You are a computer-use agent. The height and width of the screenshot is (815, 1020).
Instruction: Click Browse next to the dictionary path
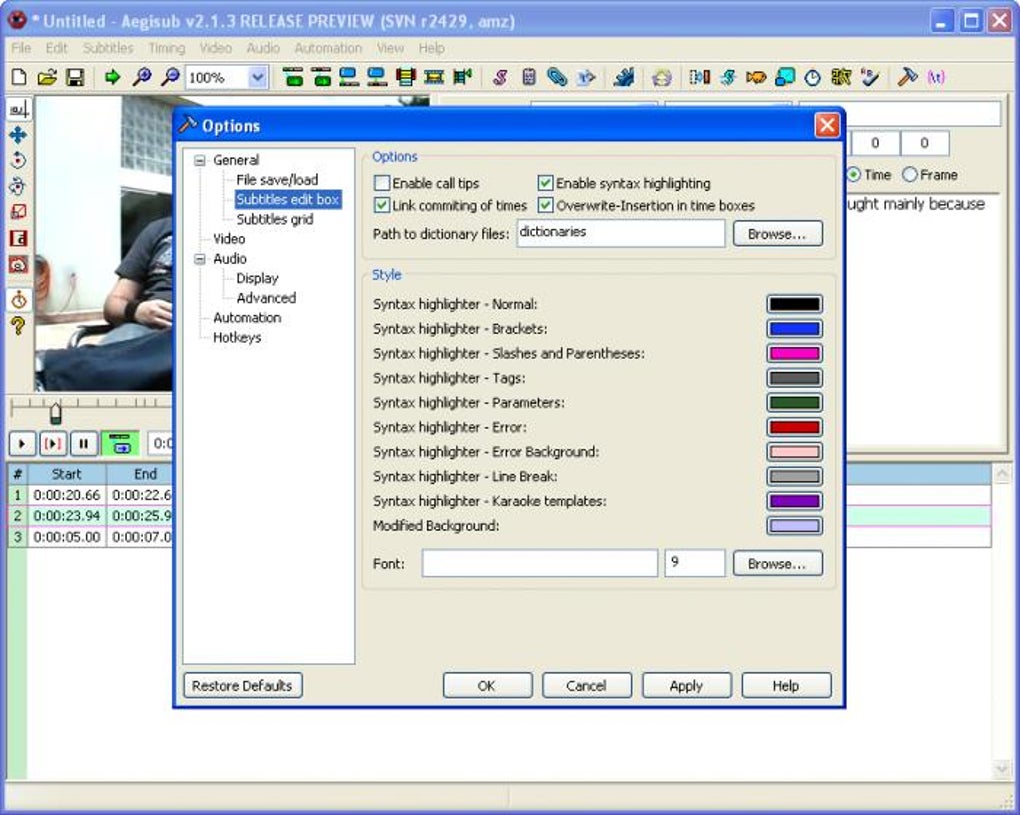coord(777,234)
